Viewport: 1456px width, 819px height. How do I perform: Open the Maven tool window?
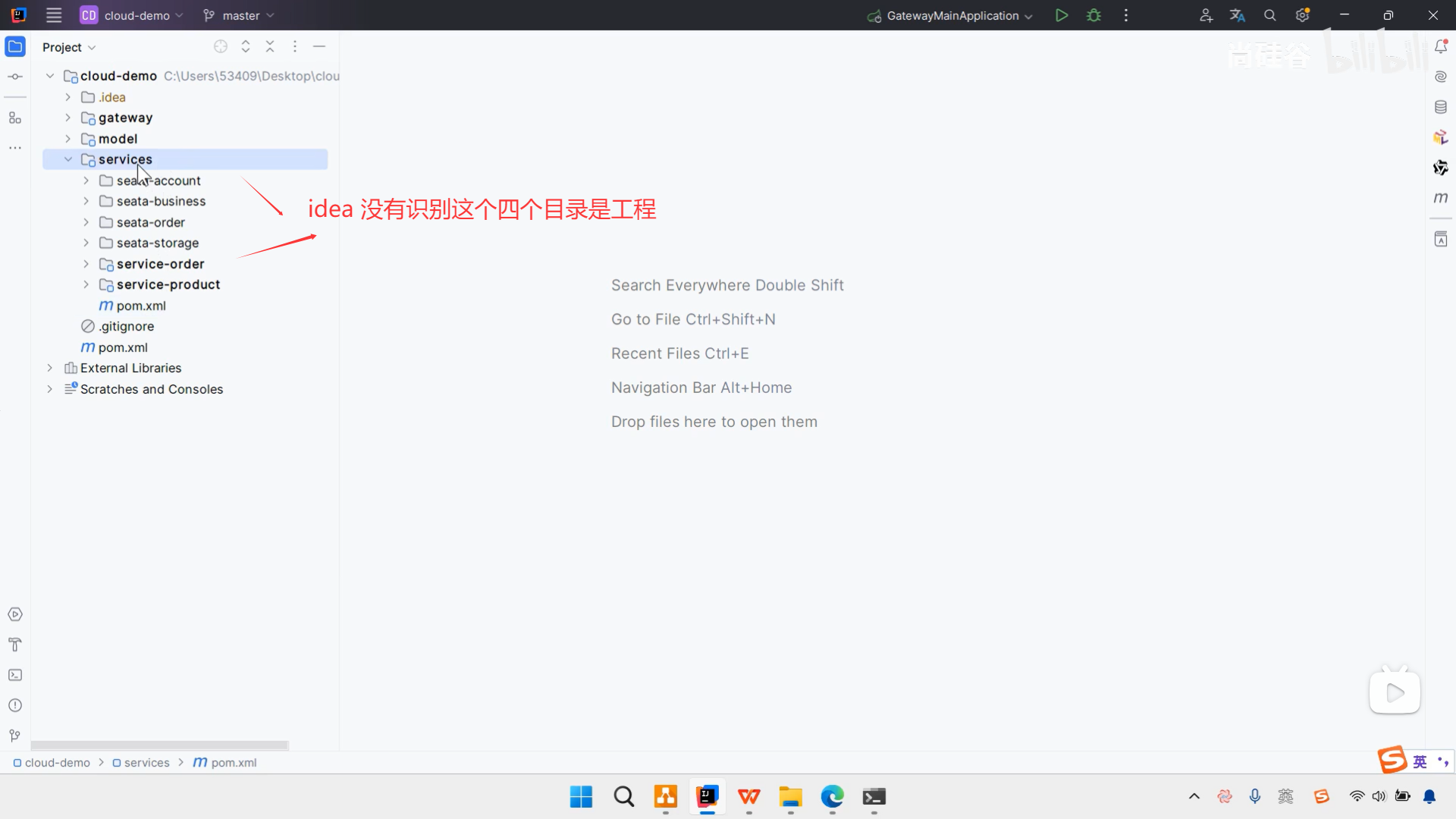coord(1441,197)
